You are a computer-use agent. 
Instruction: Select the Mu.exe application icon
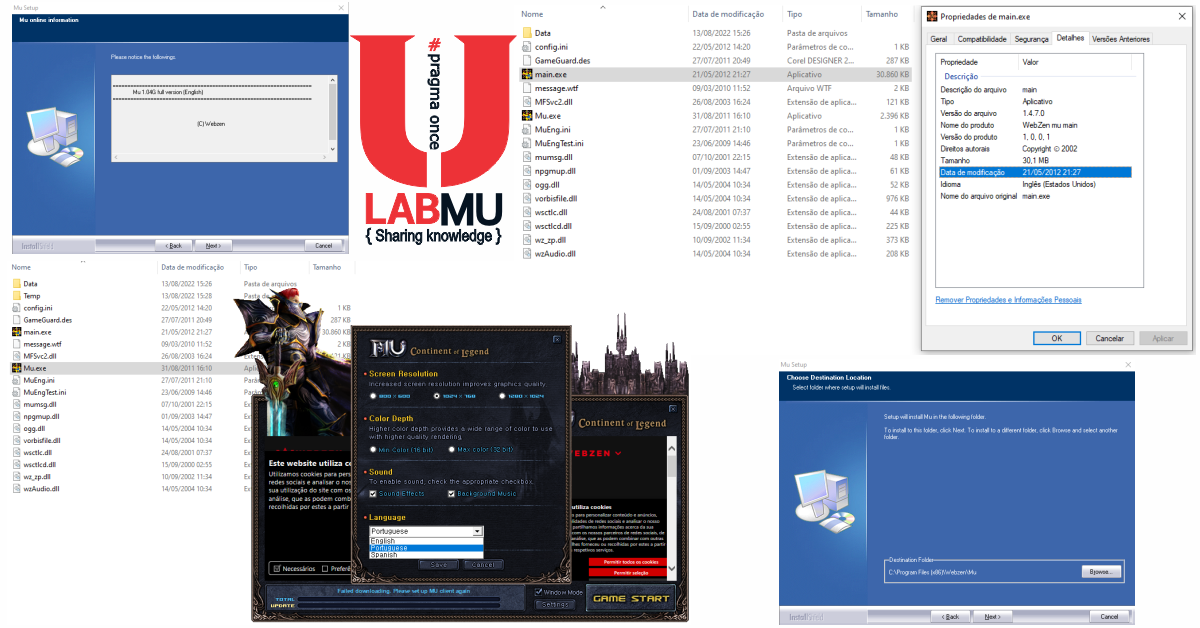529,115
